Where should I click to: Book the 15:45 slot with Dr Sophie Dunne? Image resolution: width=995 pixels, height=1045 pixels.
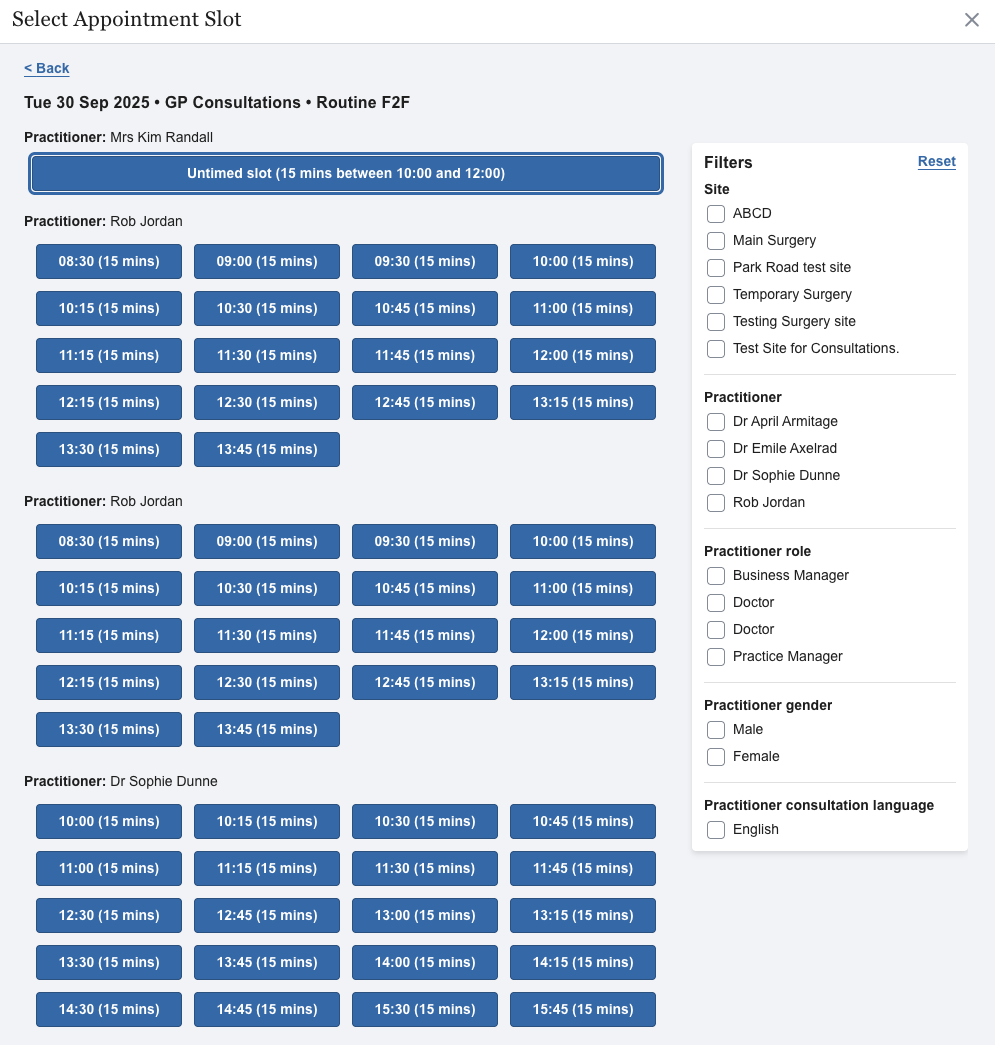[583, 1009]
